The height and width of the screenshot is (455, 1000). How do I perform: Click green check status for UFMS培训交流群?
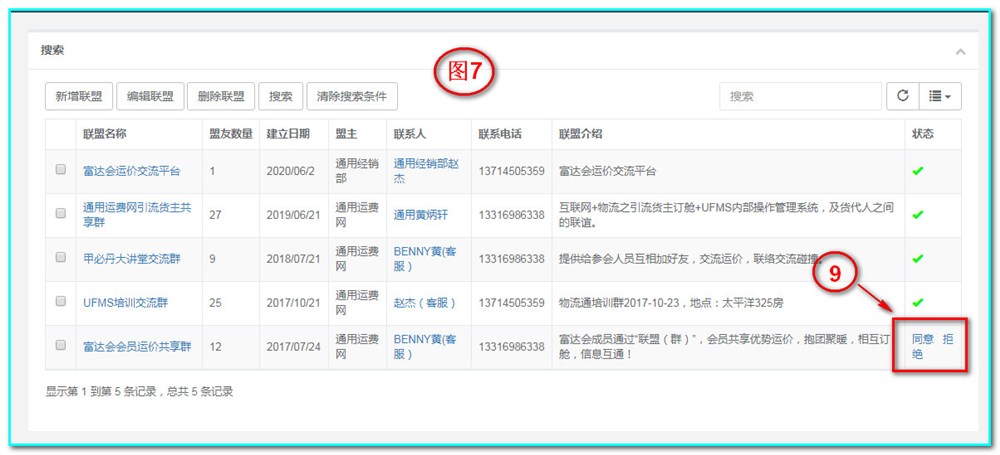coord(918,302)
